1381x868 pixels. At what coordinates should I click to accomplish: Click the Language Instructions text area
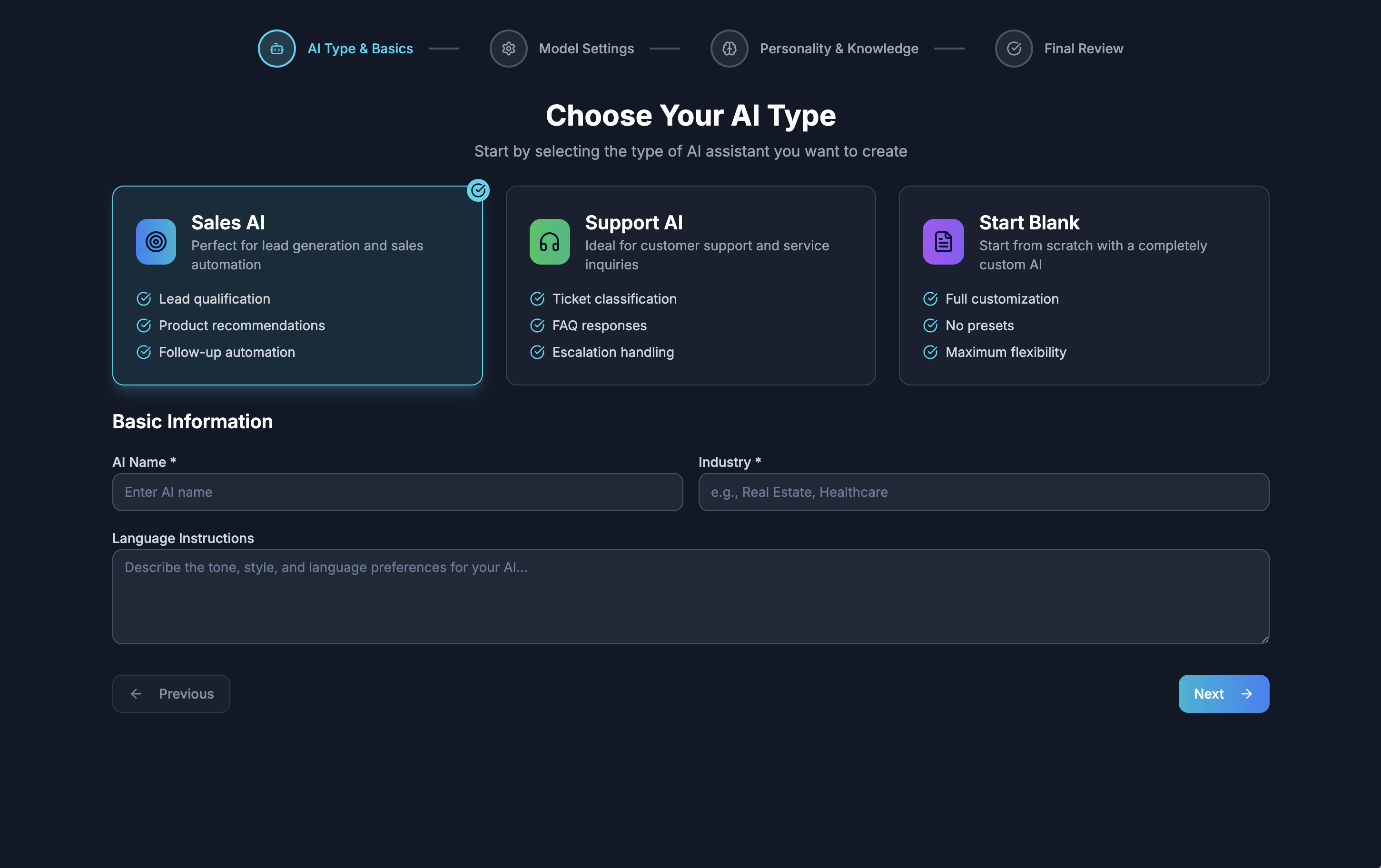[x=690, y=596]
